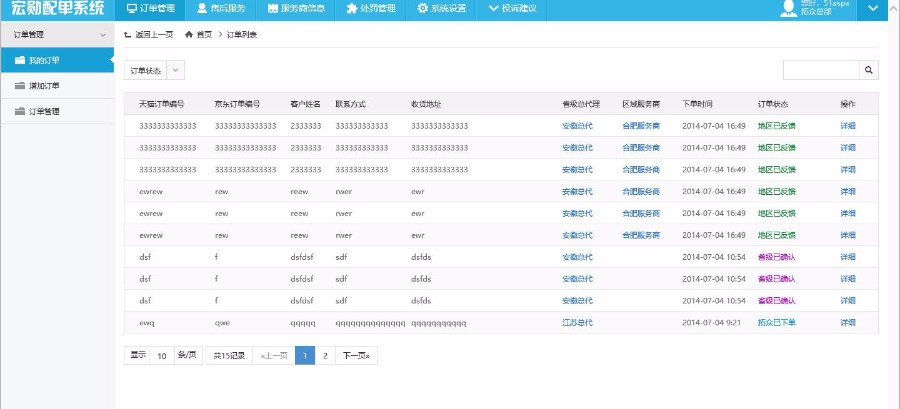The image size is (900, 409).
Task: Collapse the 订单管理 sidebar section header
Action: tap(57, 34)
